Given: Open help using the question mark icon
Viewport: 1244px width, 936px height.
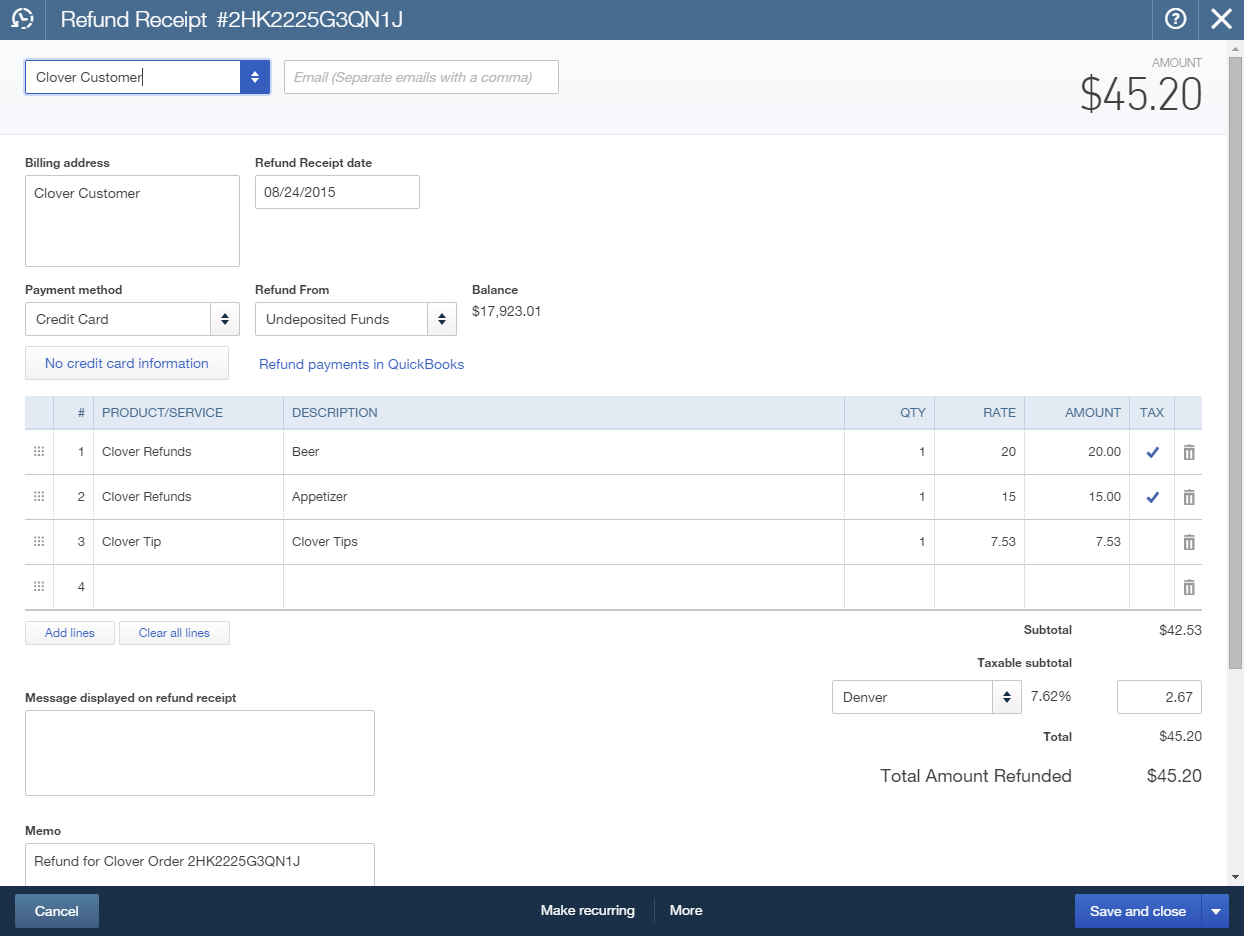Looking at the screenshot, I should (x=1175, y=19).
